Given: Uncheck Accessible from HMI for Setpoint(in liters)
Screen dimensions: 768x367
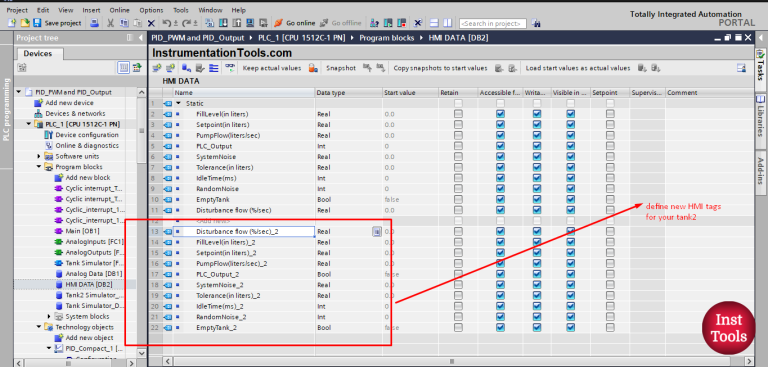Looking at the screenshot, I should tap(500, 124).
